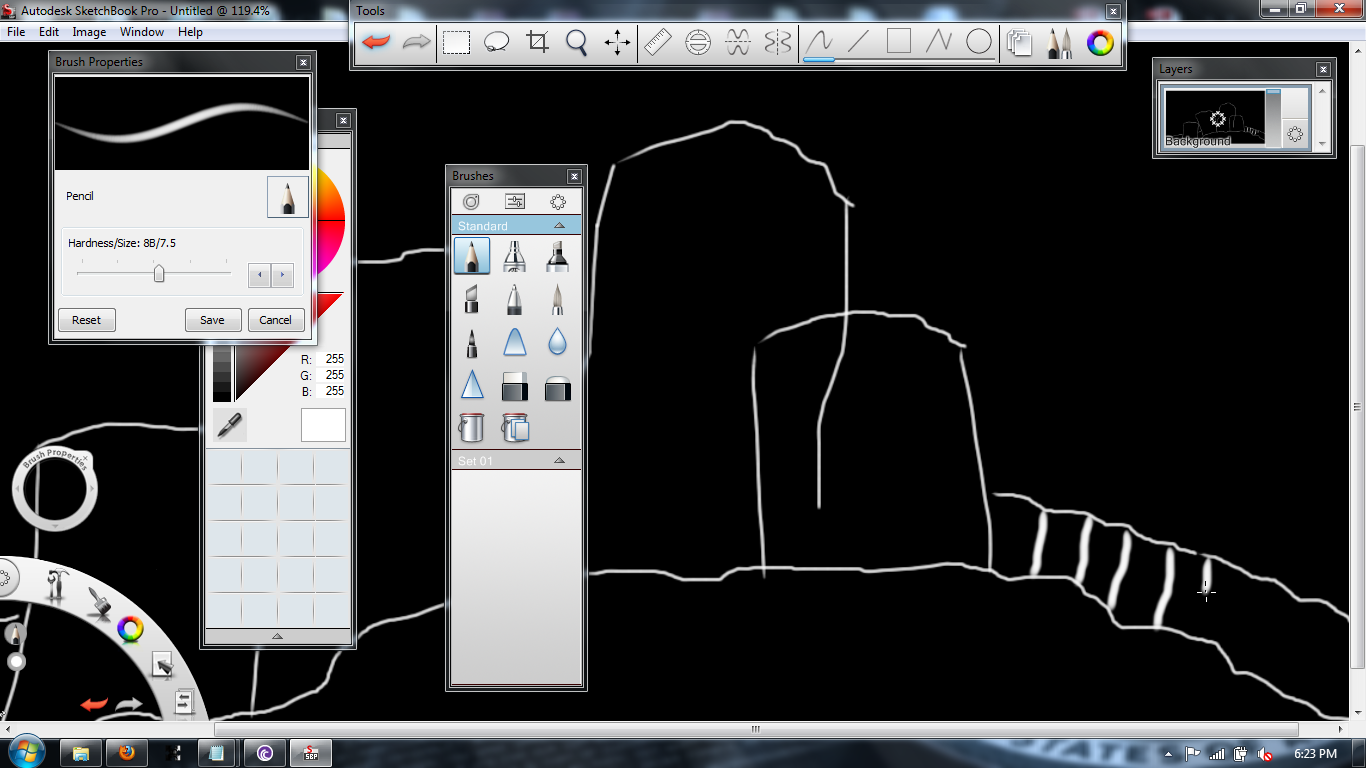This screenshot has width=1366, height=768.
Task: Increase brush size with right stepper arrow
Action: [283, 275]
